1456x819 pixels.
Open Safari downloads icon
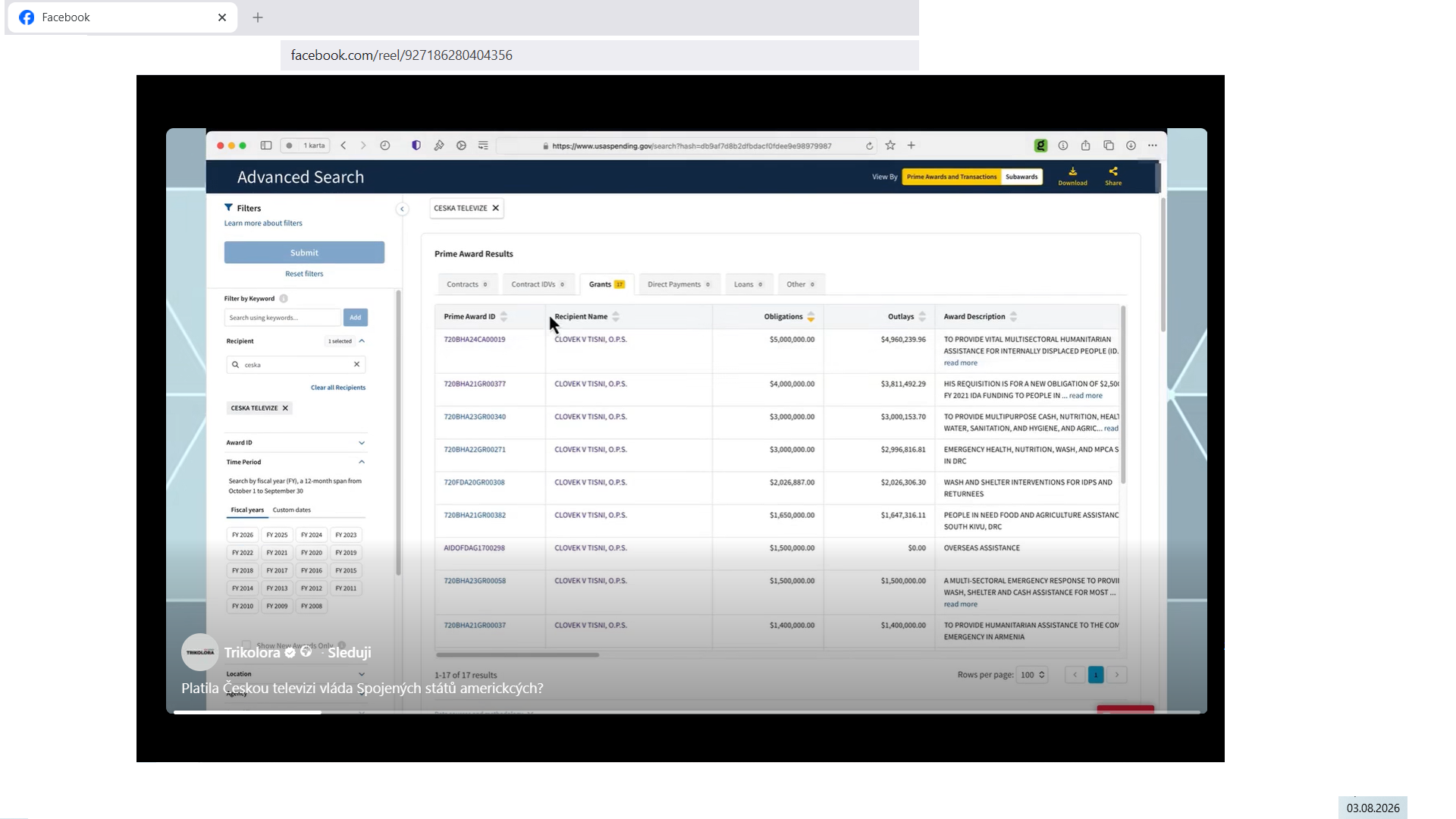(x=1131, y=146)
